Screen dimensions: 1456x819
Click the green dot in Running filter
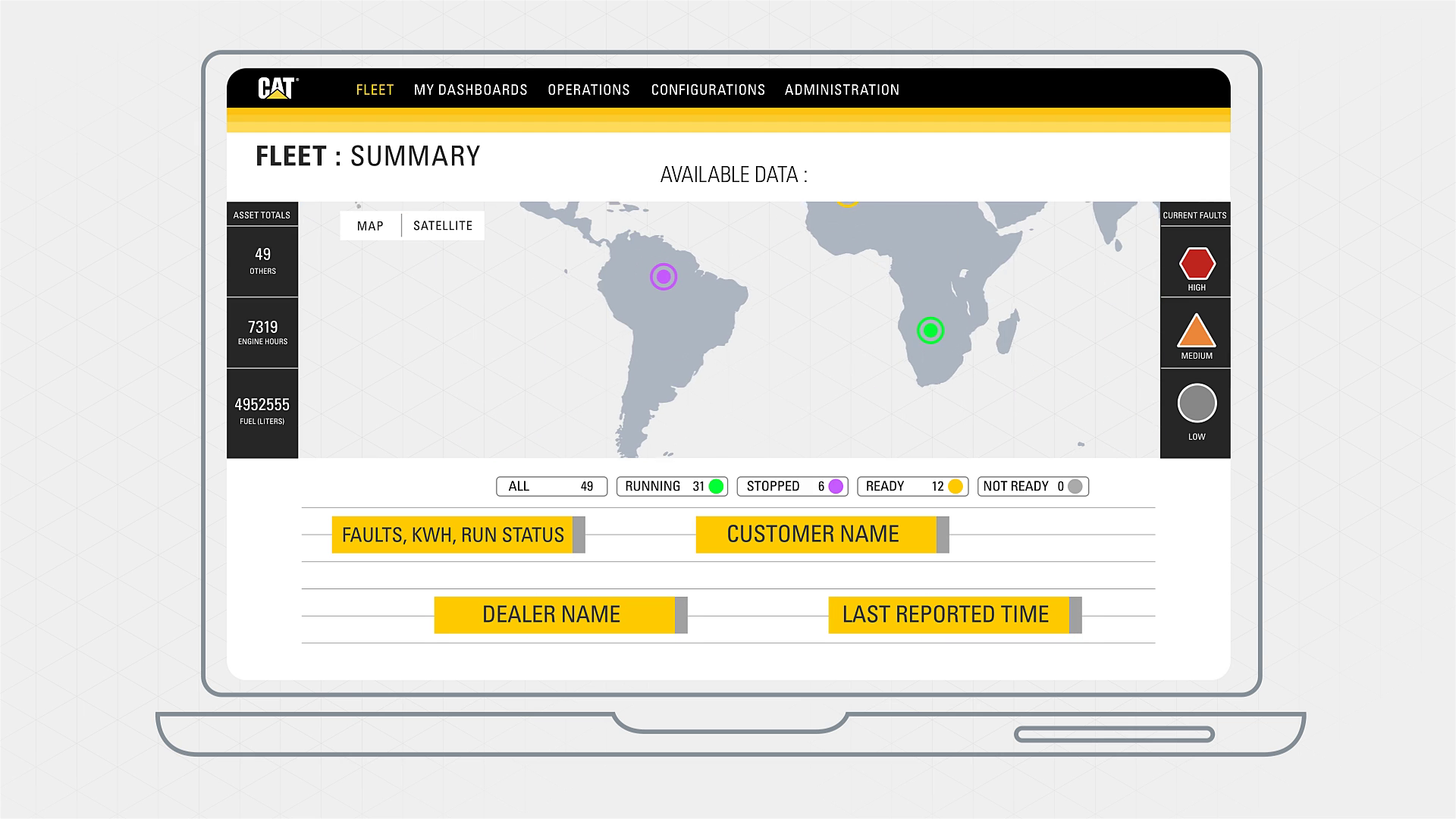coord(716,487)
